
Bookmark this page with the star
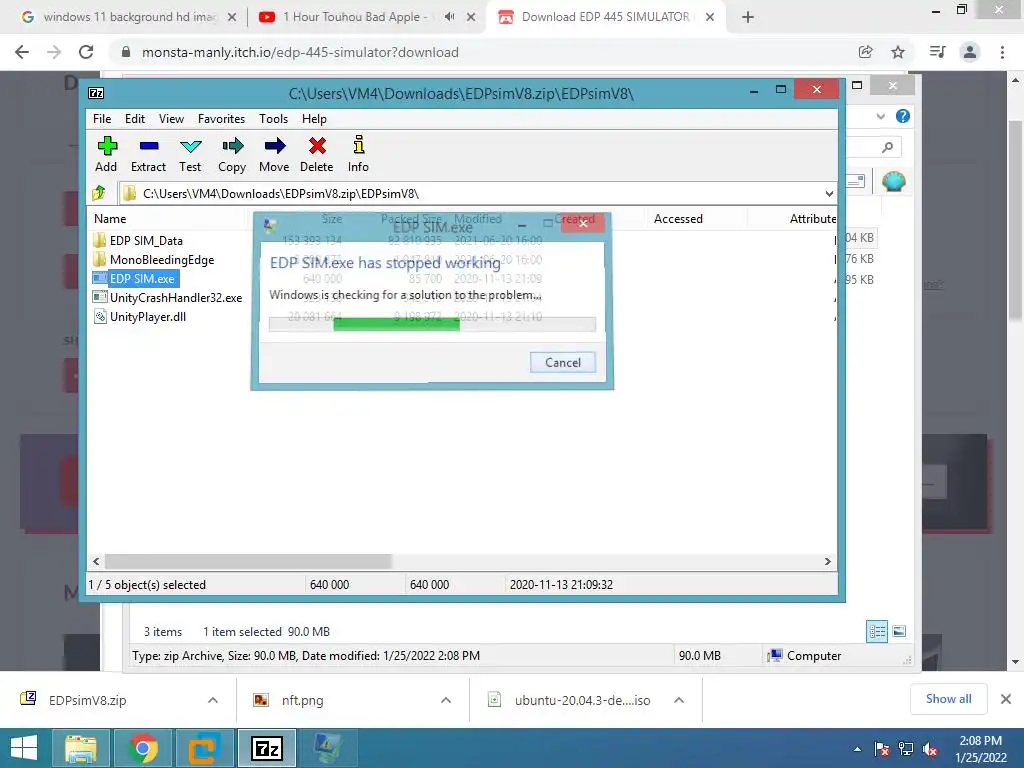898,52
